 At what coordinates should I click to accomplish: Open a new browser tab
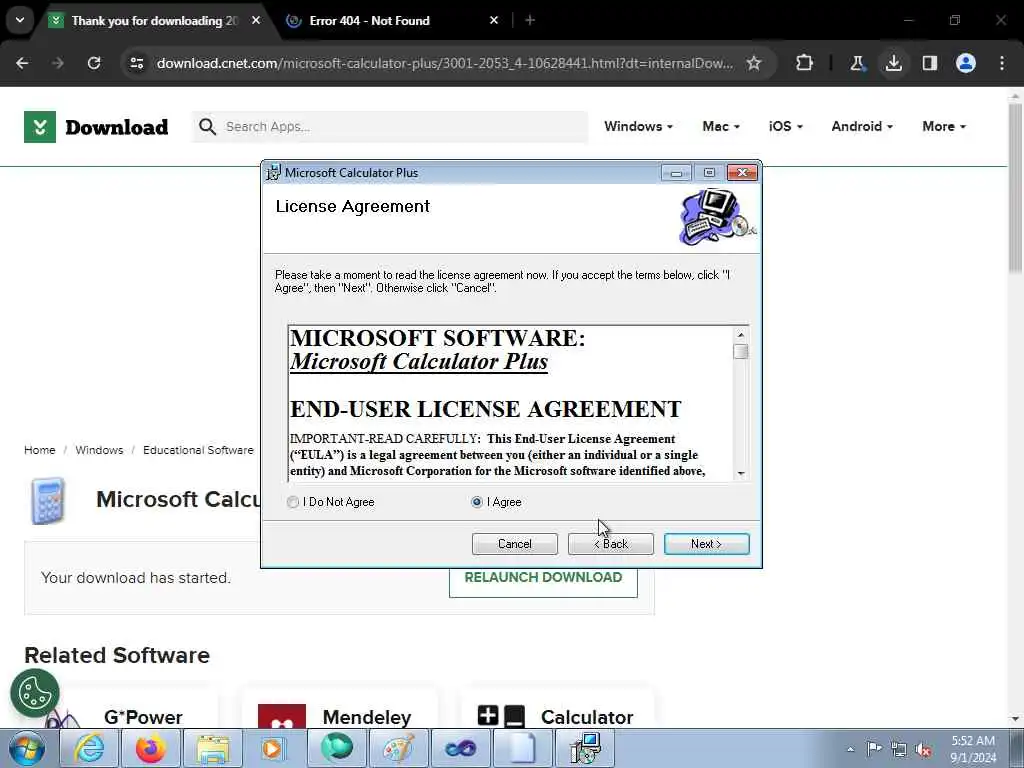click(x=530, y=20)
